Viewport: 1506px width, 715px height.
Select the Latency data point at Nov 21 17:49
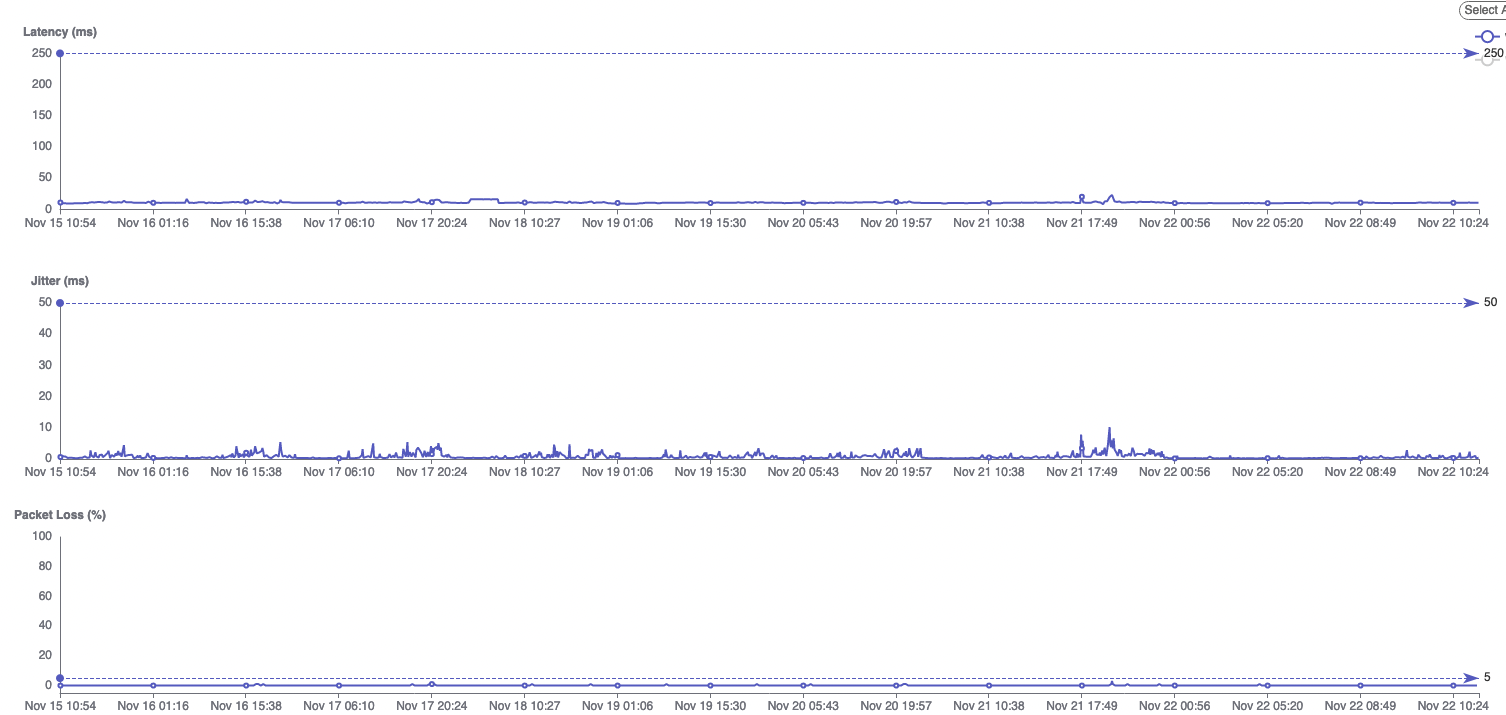pyautogui.click(x=1082, y=197)
